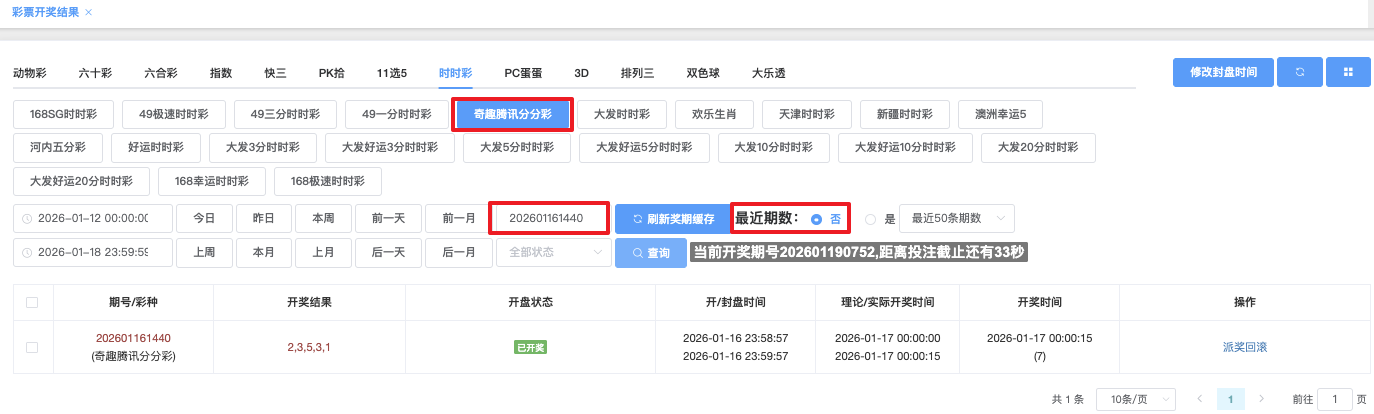
Task: Check the select-all checkbox in table header
Action: [32, 302]
